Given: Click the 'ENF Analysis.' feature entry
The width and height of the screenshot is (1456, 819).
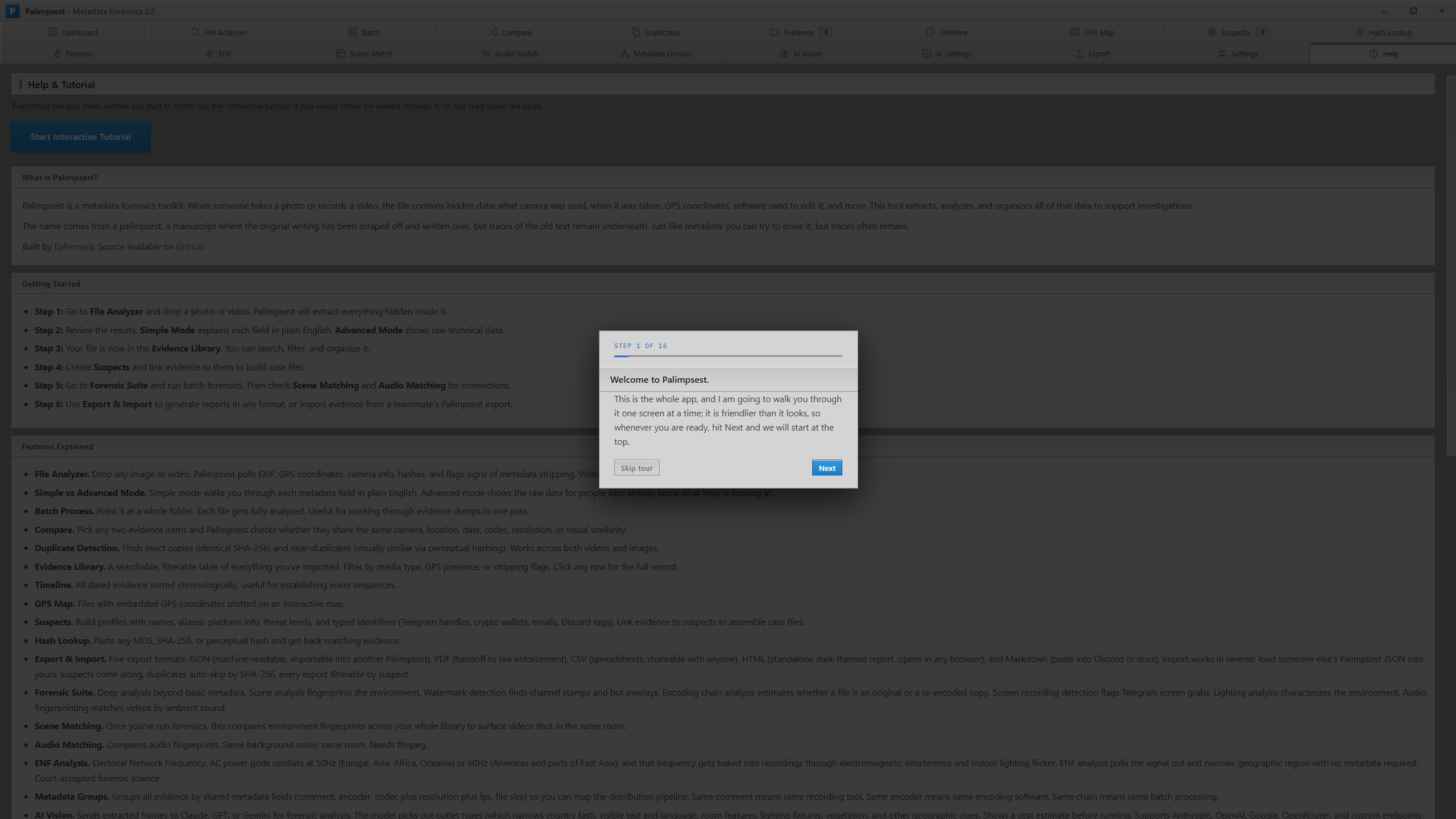Looking at the screenshot, I should (x=726, y=770).
